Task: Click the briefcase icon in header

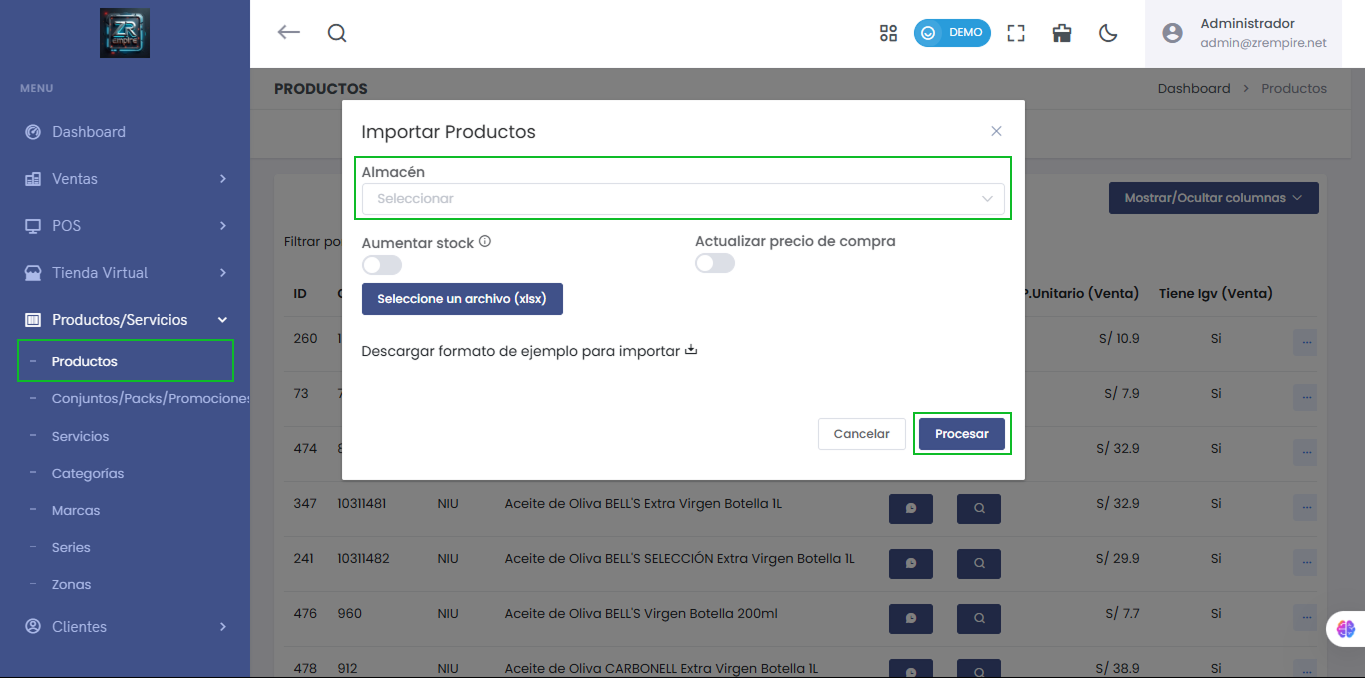Action: coord(1062,33)
